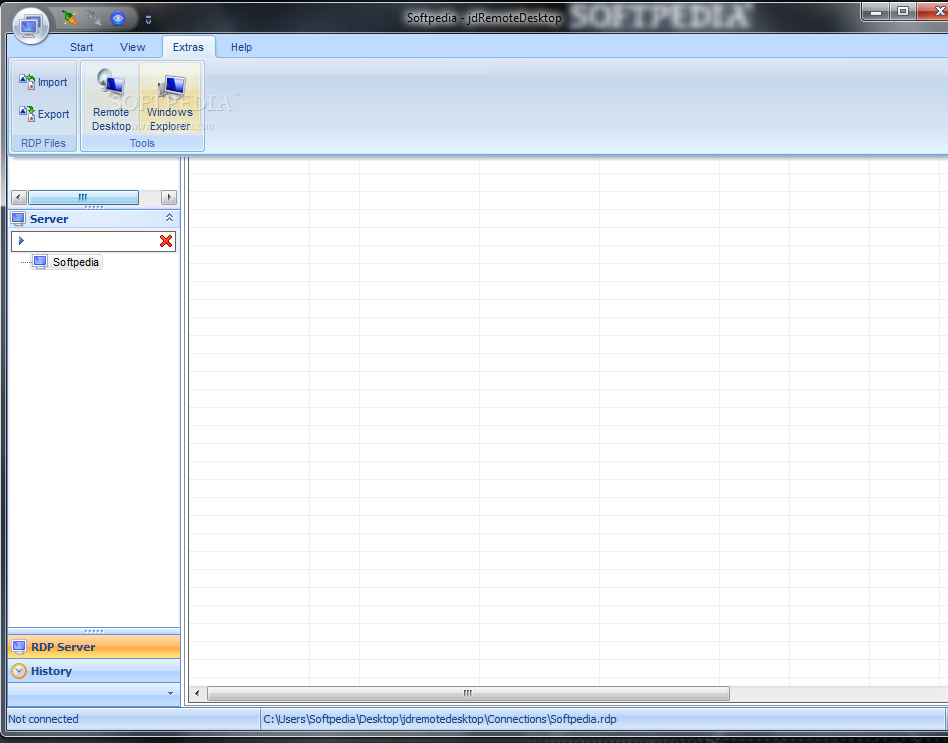
Task: Export to an RDP file
Action: pos(44,114)
